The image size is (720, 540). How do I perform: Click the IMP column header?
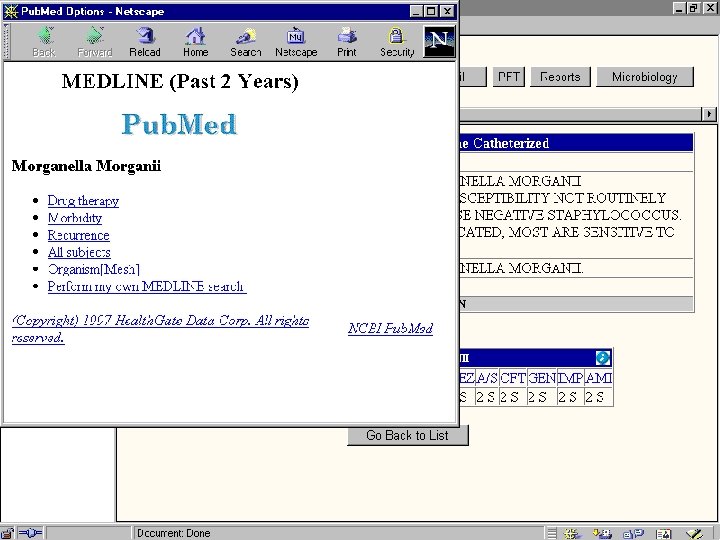570,378
